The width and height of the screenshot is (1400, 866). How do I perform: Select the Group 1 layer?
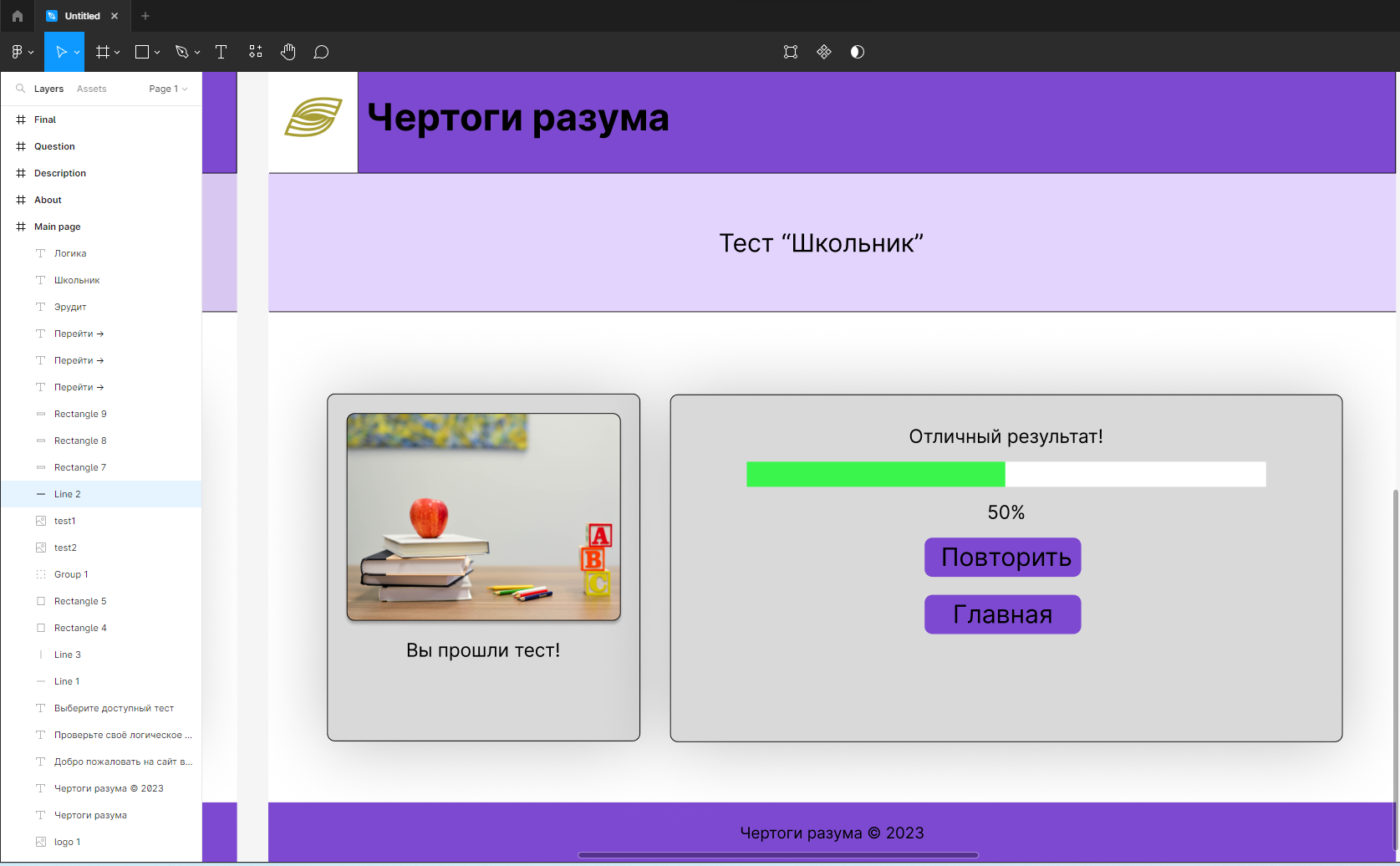click(x=101, y=574)
